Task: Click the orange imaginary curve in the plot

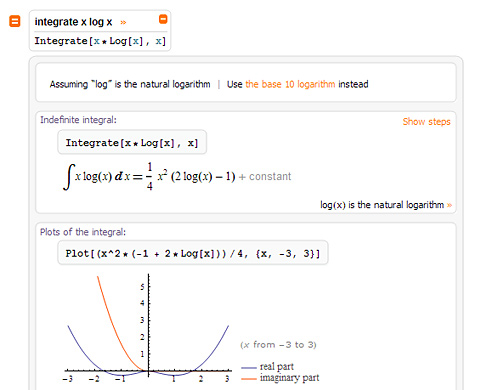Action: pyautogui.click(x=112, y=317)
